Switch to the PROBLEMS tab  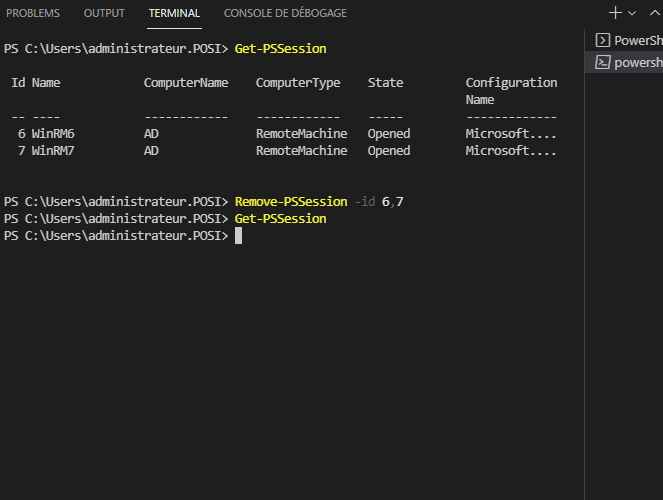(x=33, y=13)
